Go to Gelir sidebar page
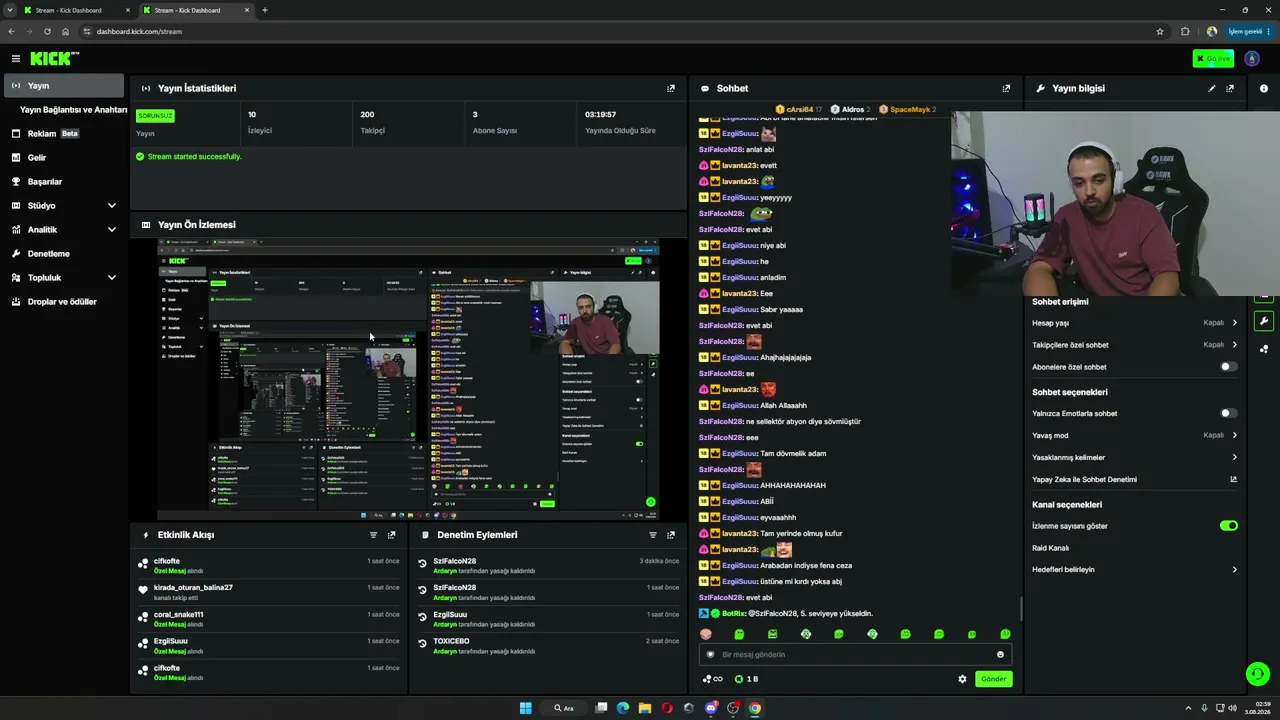The image size is (1280, 720). 65,158
